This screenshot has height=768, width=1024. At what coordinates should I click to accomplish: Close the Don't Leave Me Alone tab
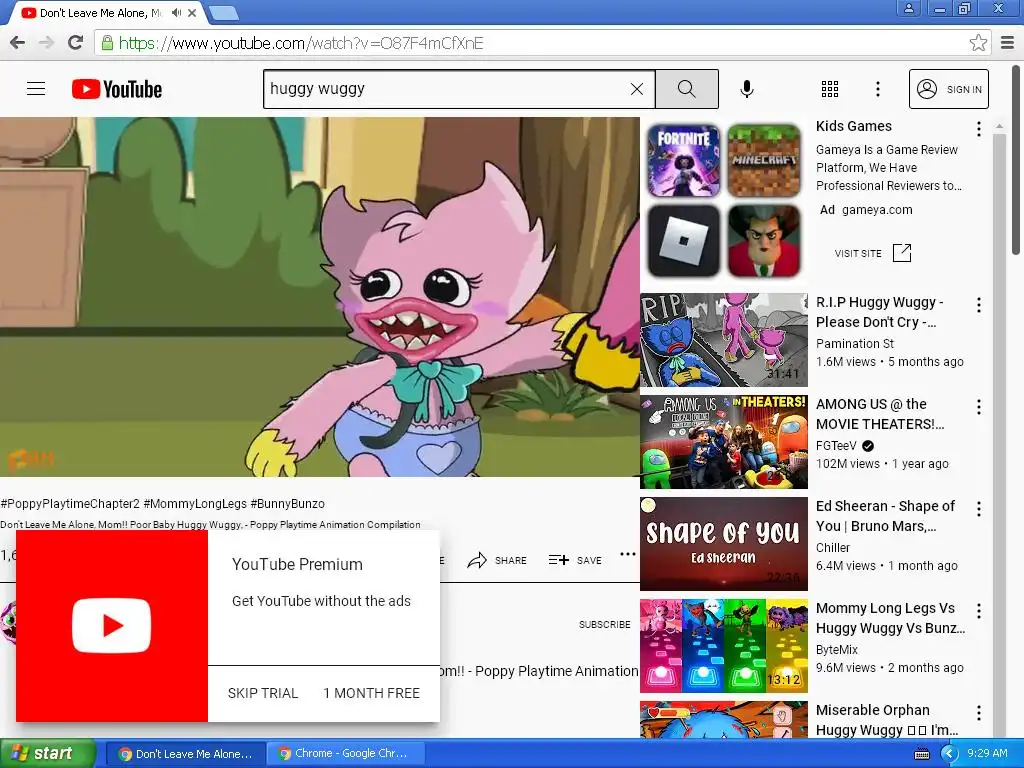pyautogui.click(x=192, y=12)
